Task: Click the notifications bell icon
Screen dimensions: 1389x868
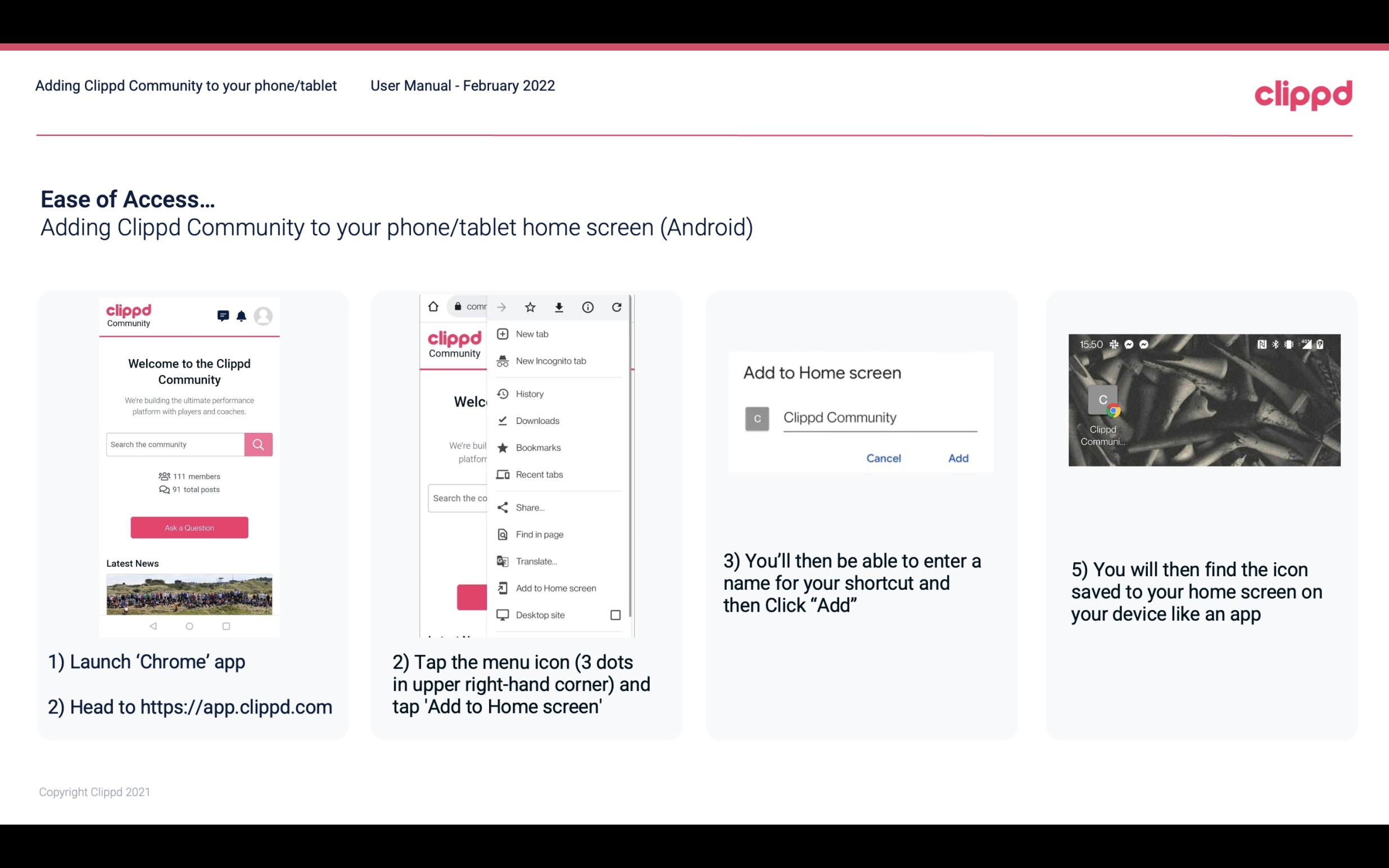Action: pos(241,315)
